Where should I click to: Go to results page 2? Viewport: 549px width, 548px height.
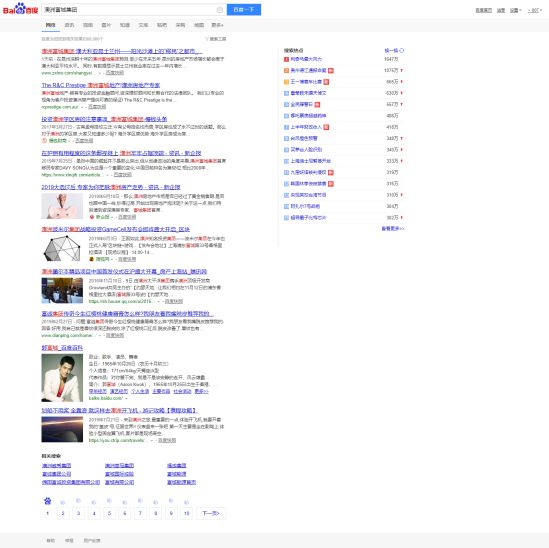coord(63,513)
